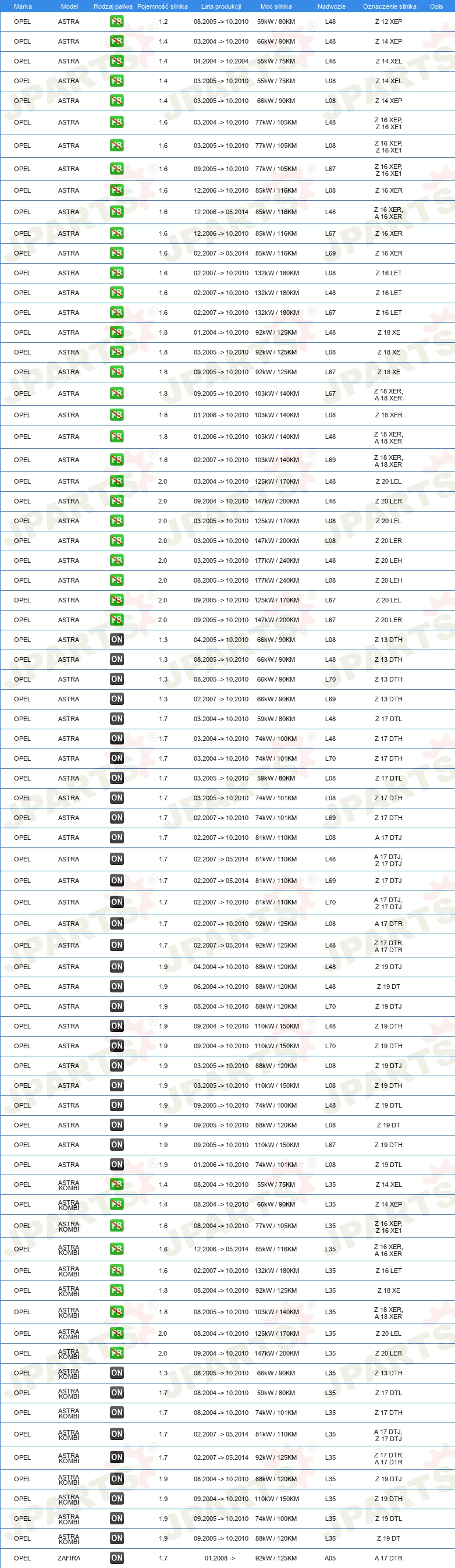Image resolution: width=455 pixels, height=1568 pixels.
Task: Click the PB fuel icon in Z 12 XEP row
Action: pyautogui.click(x=117, y=22)
